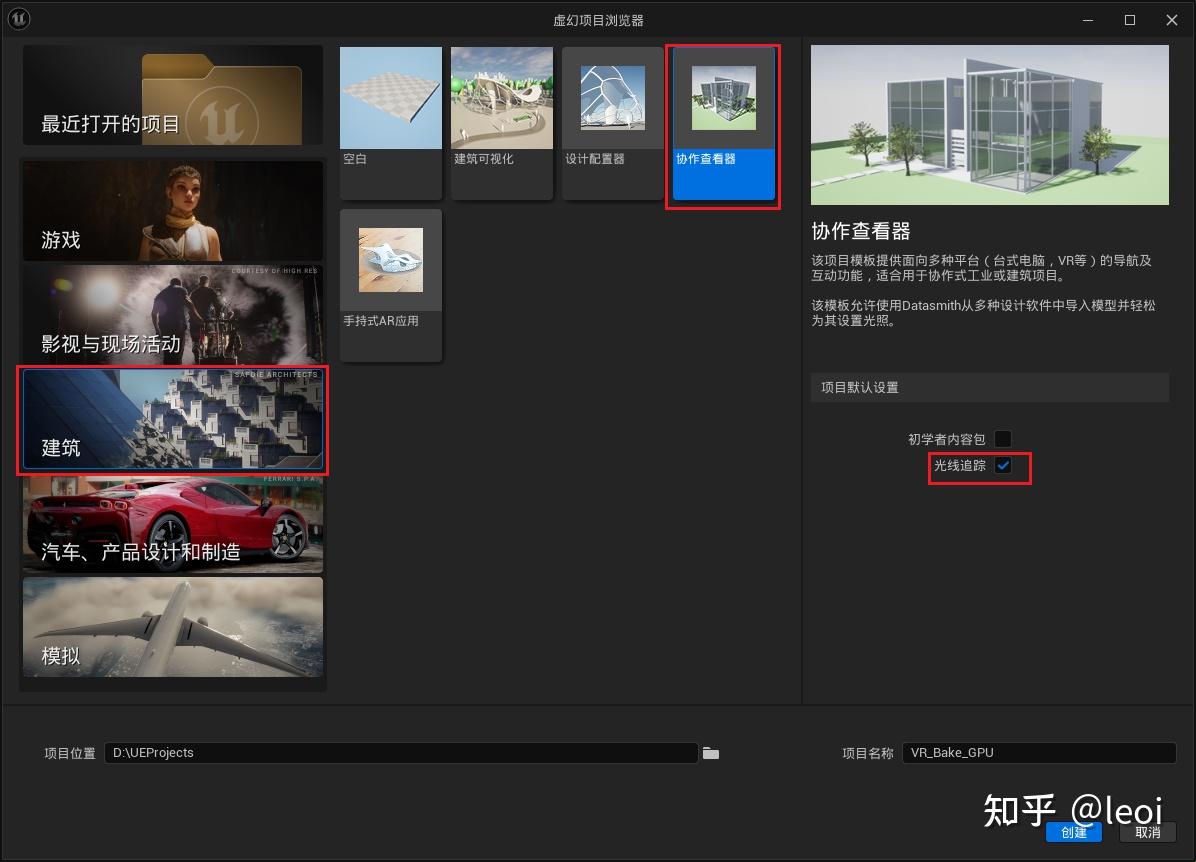
Task: Toggle ray tracing off for the project
Action: pos(1004,466)
